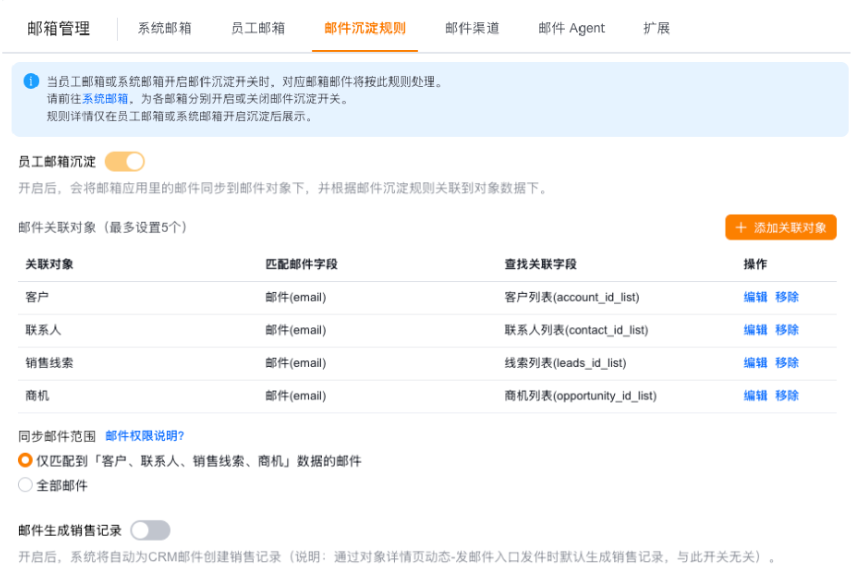Open the 邮件权限说明? help link
This screenshot has height=577, width=852.
tap(145, 436)
